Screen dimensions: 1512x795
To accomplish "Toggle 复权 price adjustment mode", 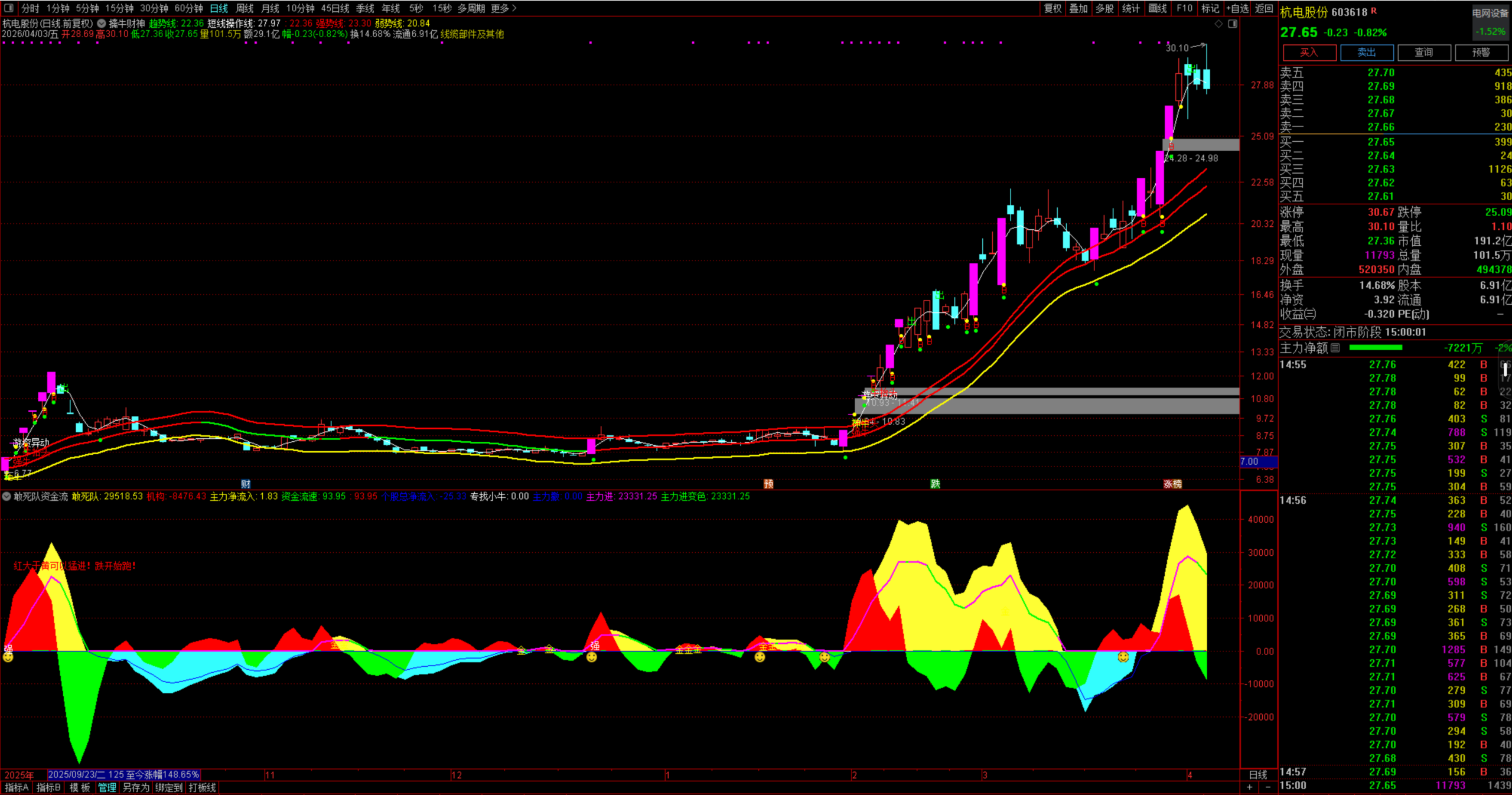I will (1052, 8).
